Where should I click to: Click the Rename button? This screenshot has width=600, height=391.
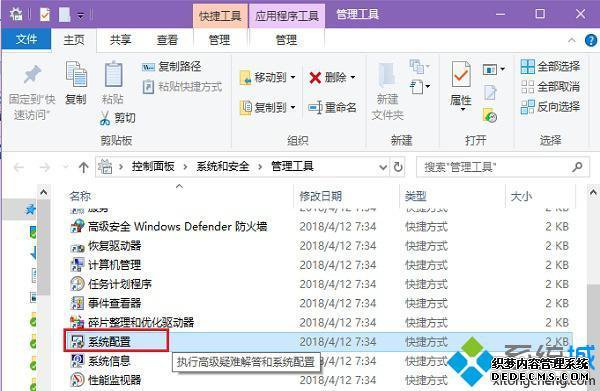click(x=332, y=108)
